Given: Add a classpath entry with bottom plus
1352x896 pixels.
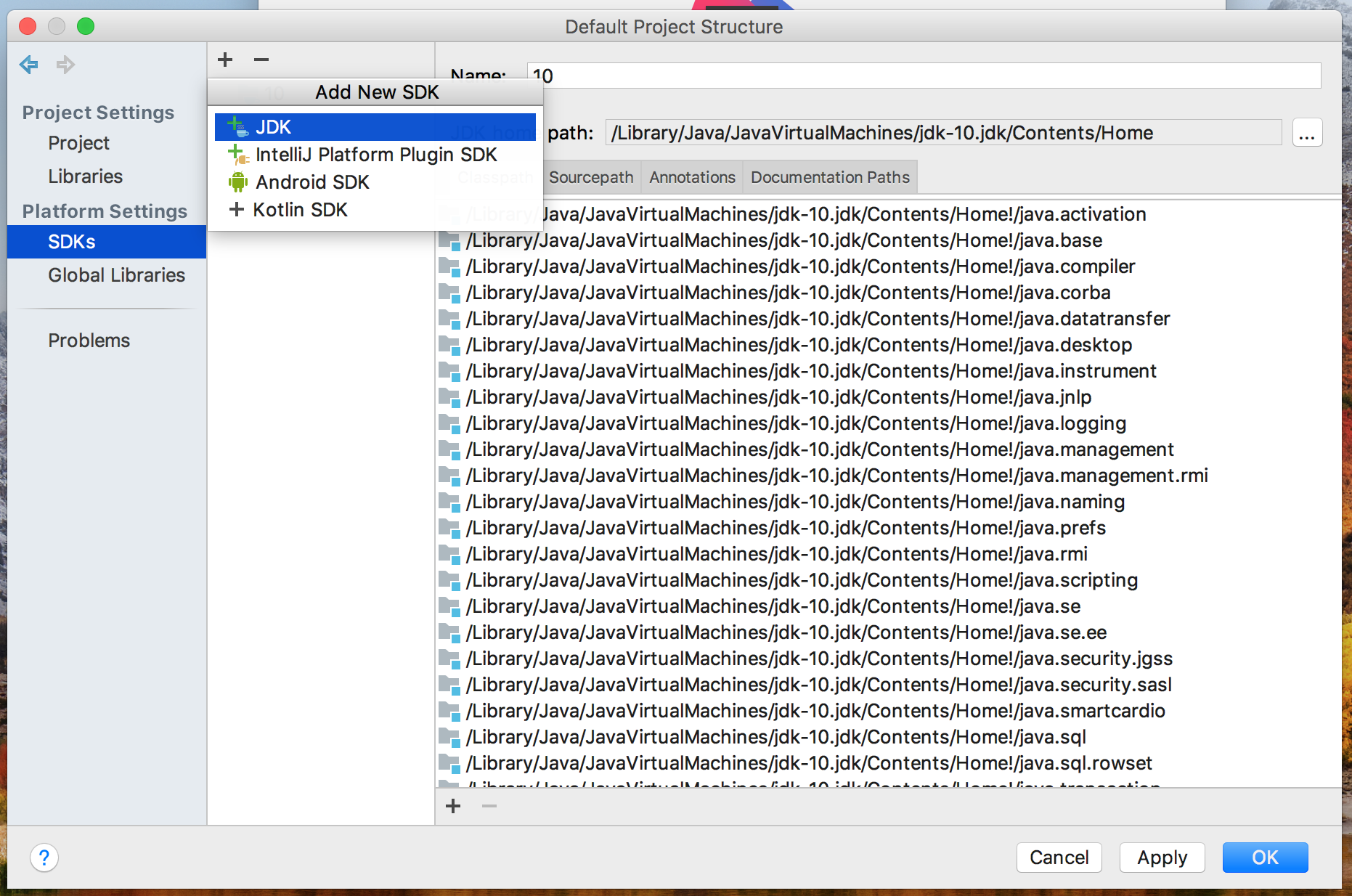Looking at the screenshot, I should [x=453, y=806].
